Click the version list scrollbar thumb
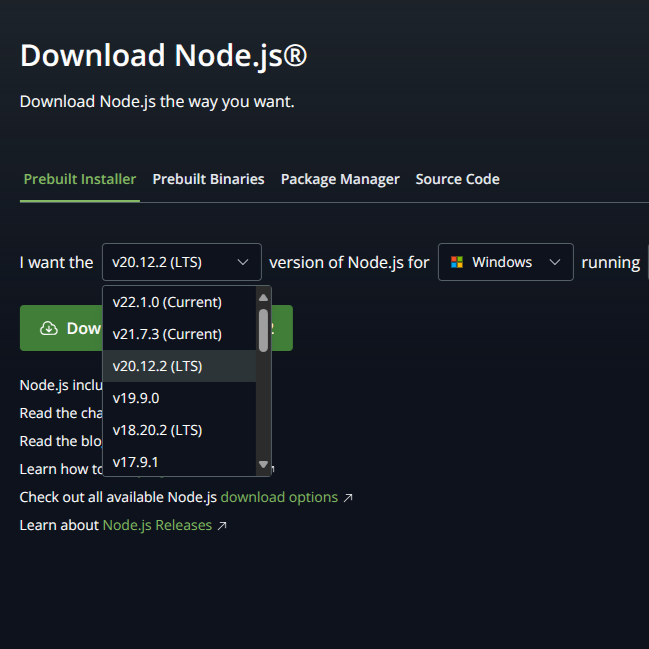Viewport: 649px width, 649px height. [263, 330]
